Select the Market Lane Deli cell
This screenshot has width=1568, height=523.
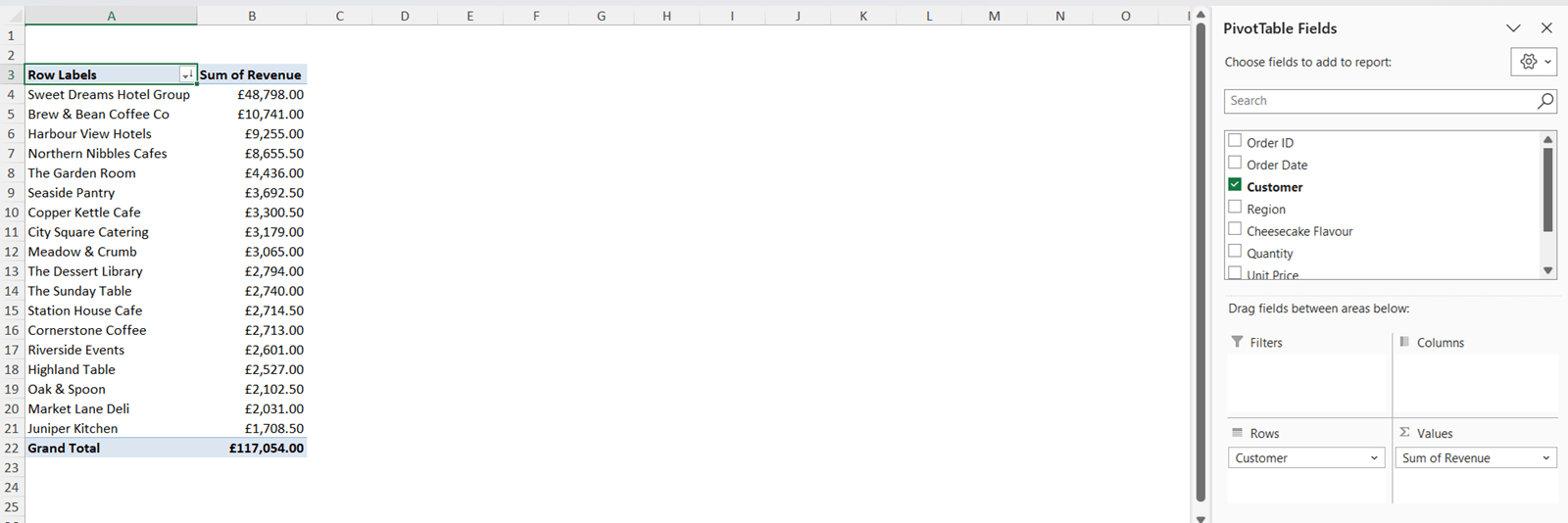[111, 408]
